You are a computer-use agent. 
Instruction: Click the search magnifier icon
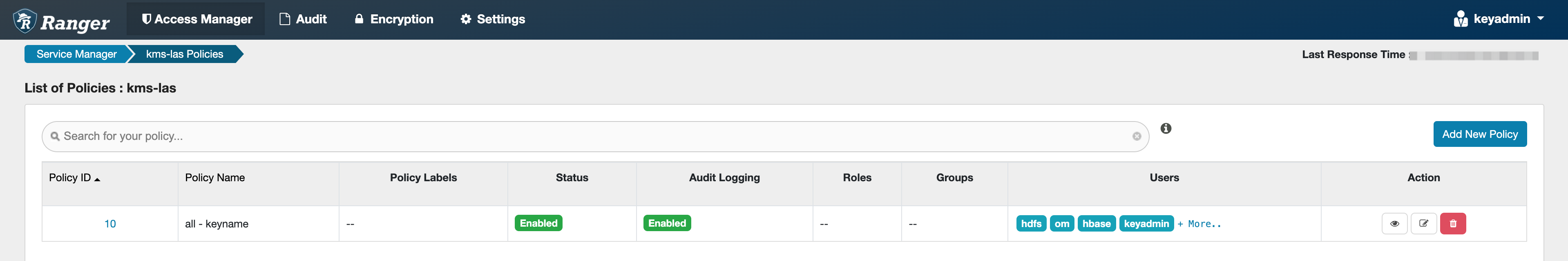(56, 137)
